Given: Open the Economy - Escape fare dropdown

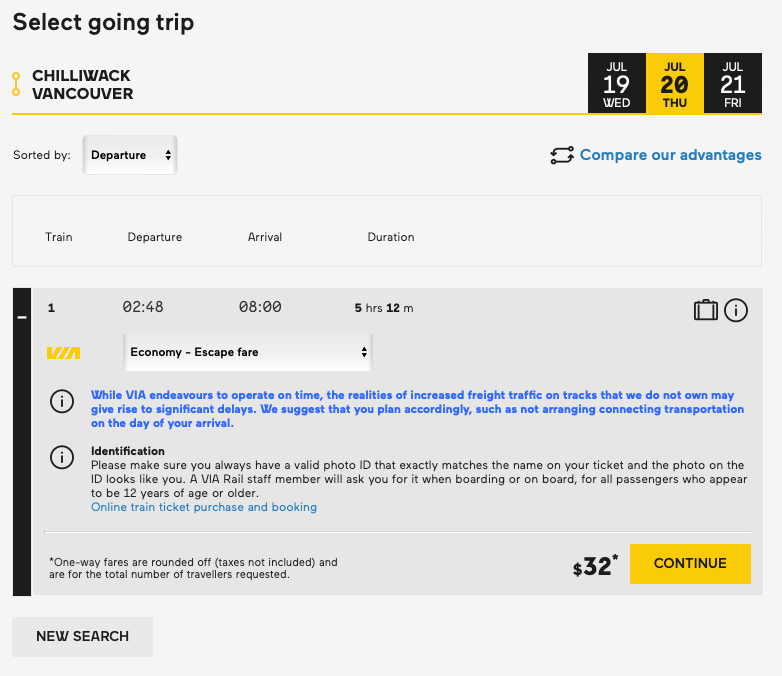Looking at the screenshot, I should click(x=247, y=352).
